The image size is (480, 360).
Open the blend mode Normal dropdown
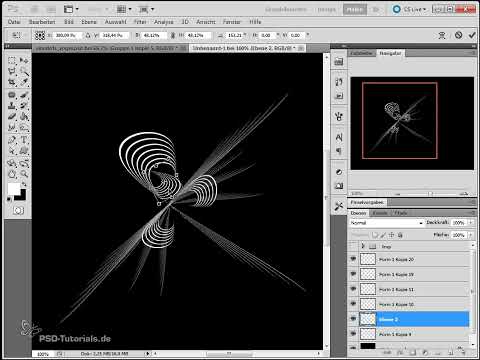click(x=387, y=223)
